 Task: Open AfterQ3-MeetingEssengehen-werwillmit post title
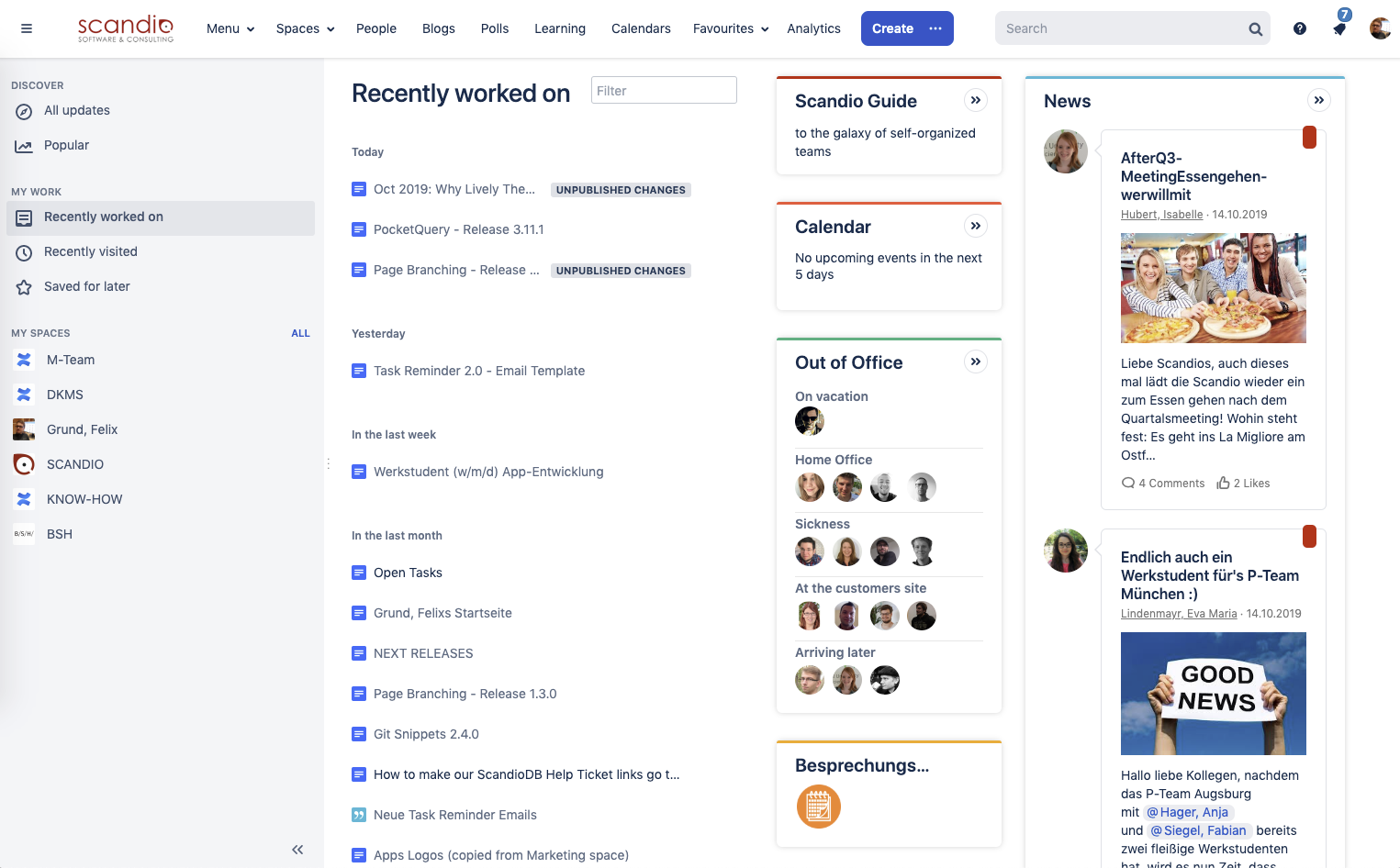click(1193, 176)
